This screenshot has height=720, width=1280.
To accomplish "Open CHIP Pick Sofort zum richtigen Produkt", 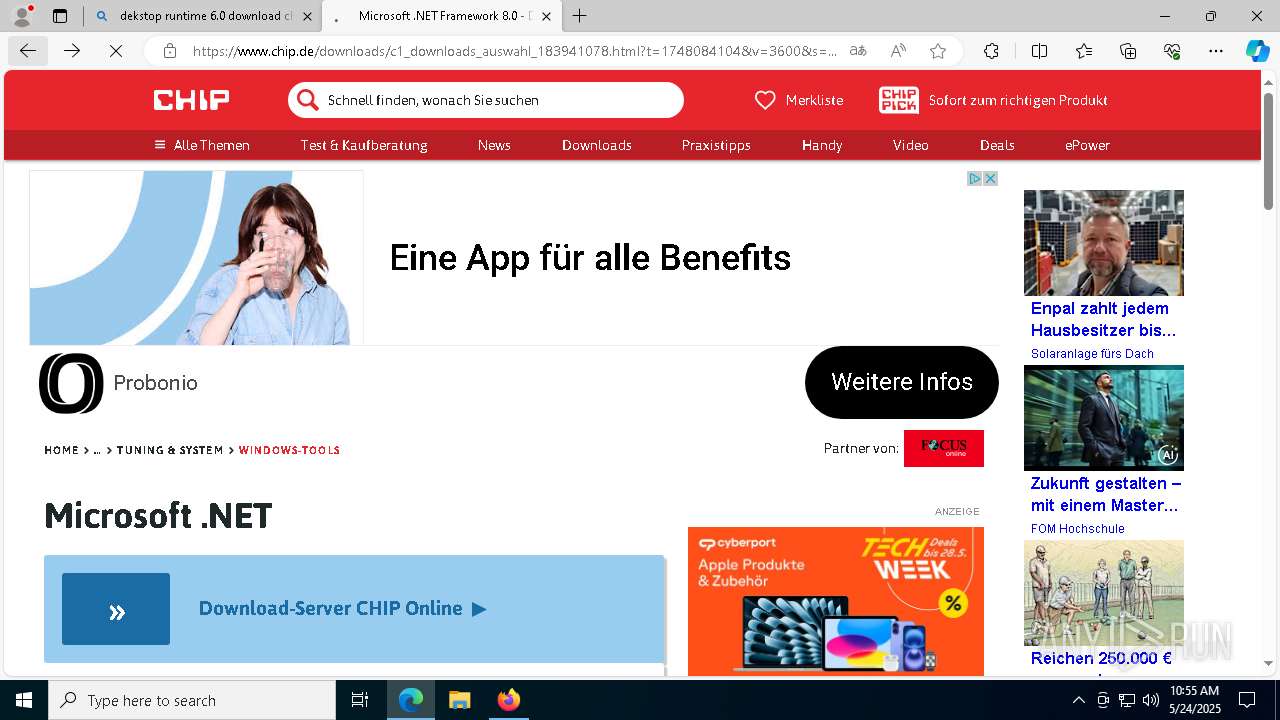I will (993, 100).
